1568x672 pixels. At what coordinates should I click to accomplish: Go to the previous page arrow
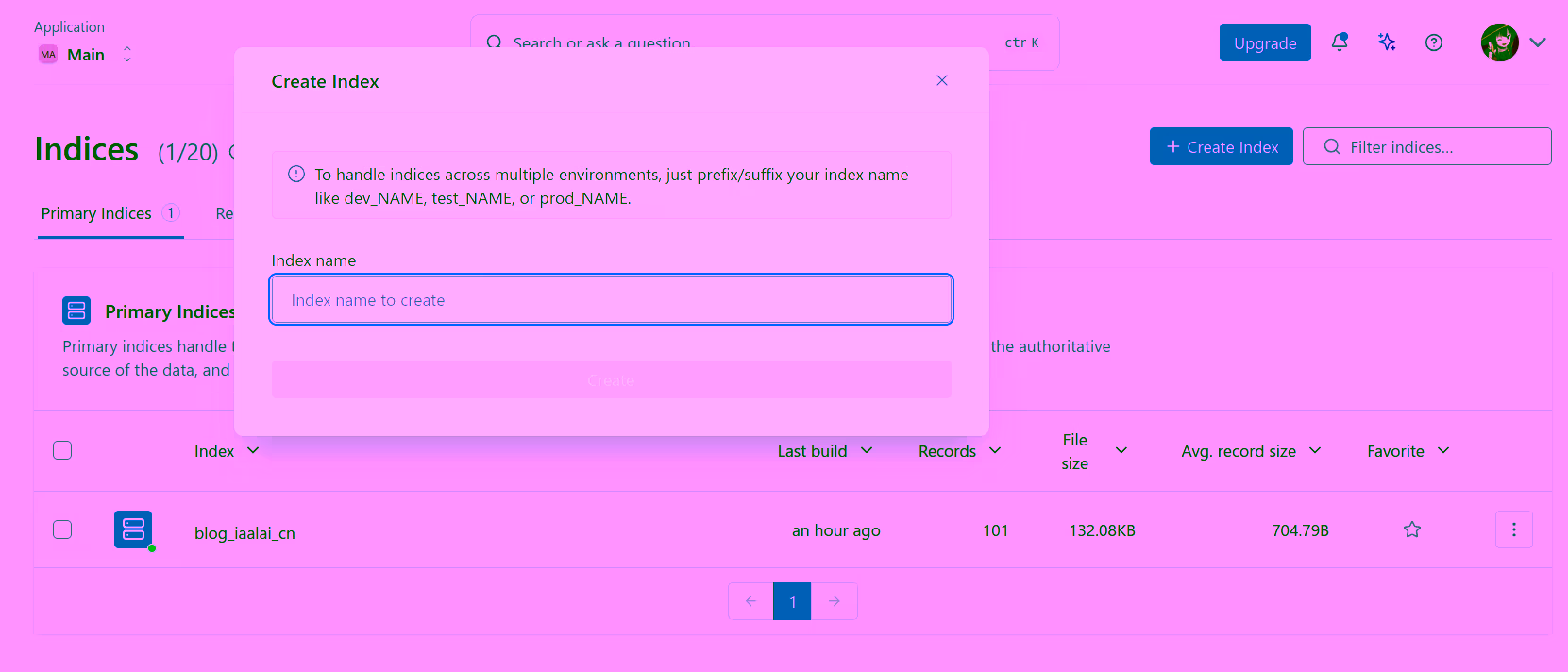tap(750, 601)
